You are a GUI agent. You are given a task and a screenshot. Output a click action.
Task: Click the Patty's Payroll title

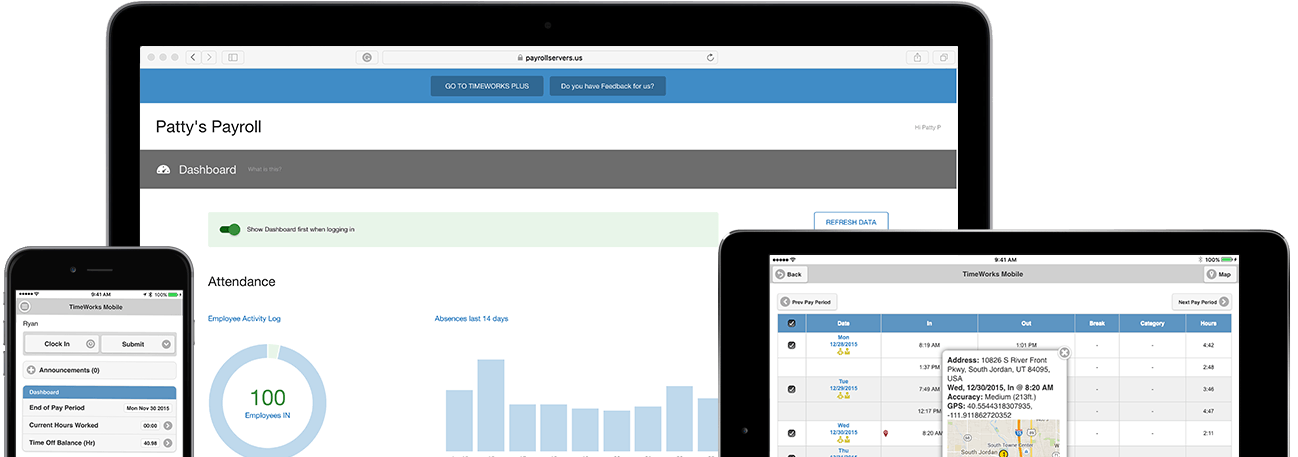pyautogui.click(x=208, y=127)
